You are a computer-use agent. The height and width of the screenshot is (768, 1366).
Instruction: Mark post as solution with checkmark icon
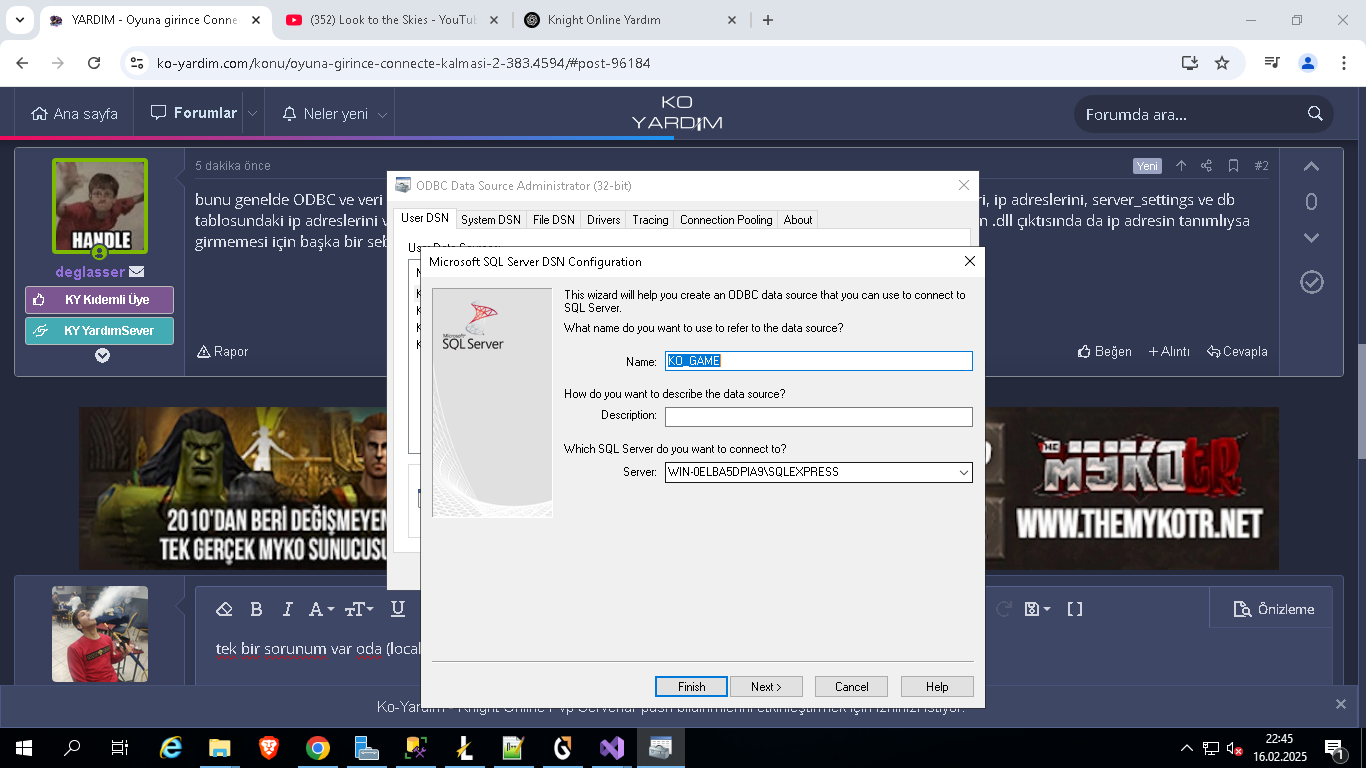coord(1312,282)
